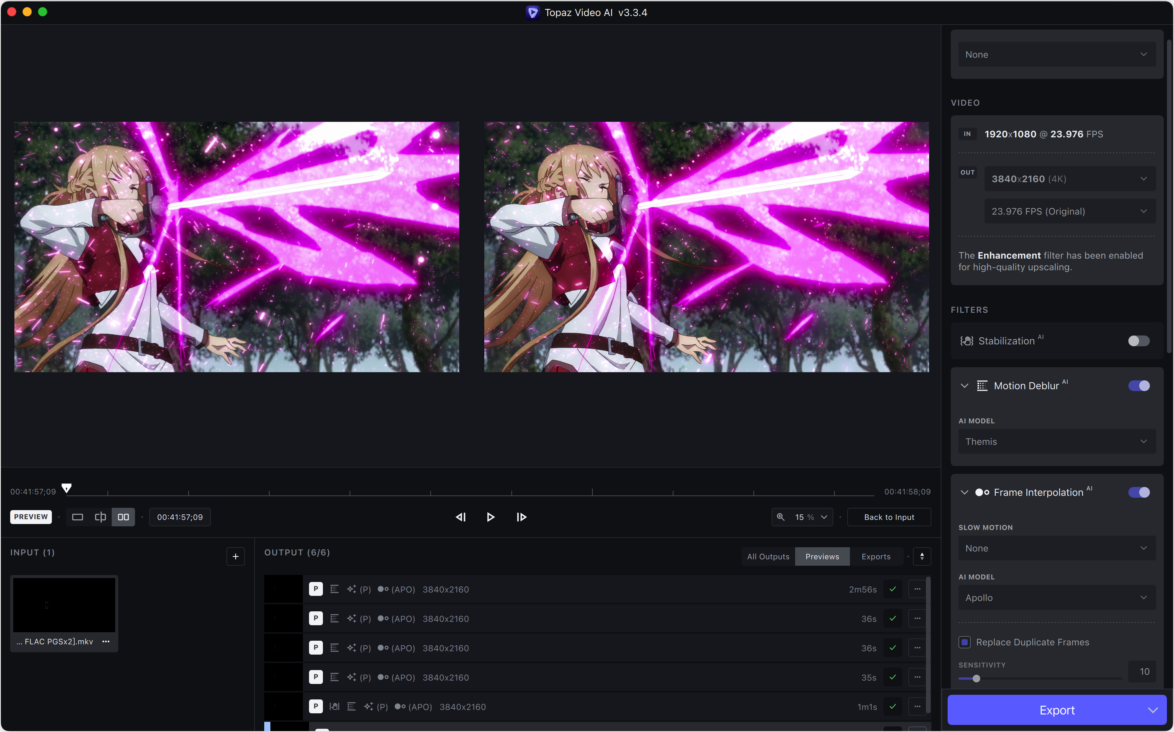Image resolution: width=1174 pixels, height=732 pixels.
Task: Select single view mode icon
Action: (77, 517)
